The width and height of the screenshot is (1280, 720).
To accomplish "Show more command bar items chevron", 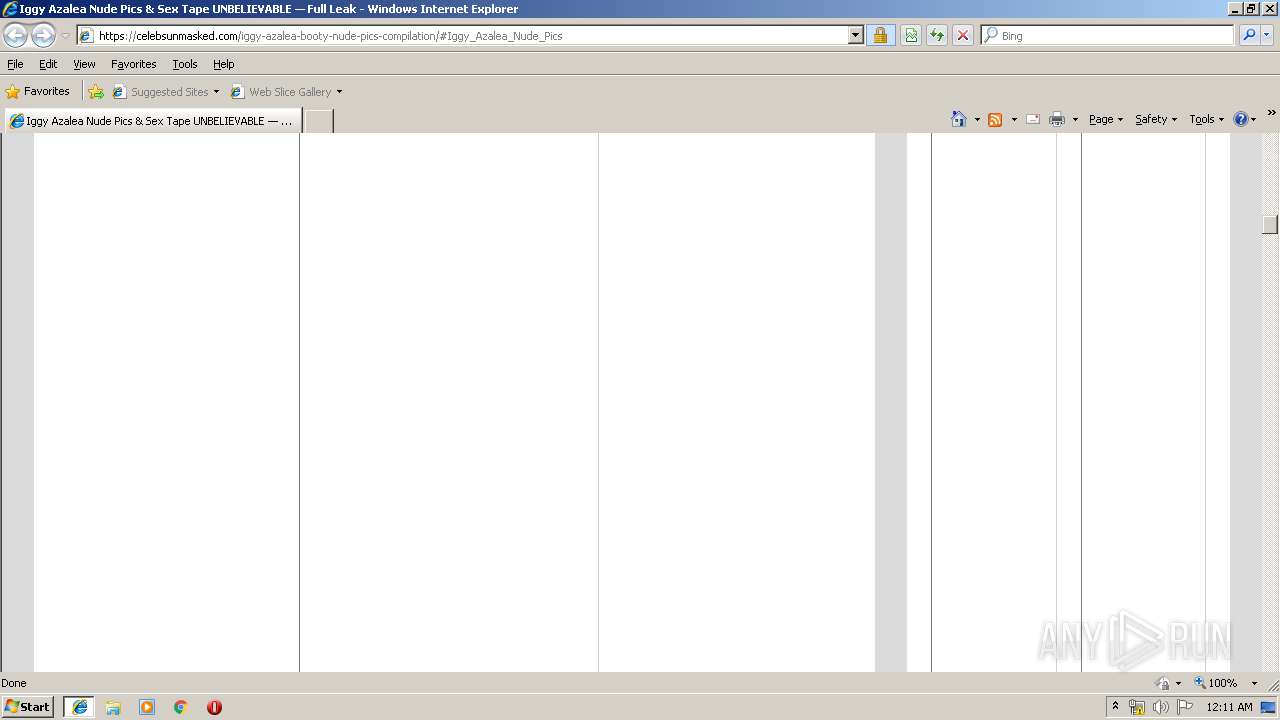I will point(1272,113).
